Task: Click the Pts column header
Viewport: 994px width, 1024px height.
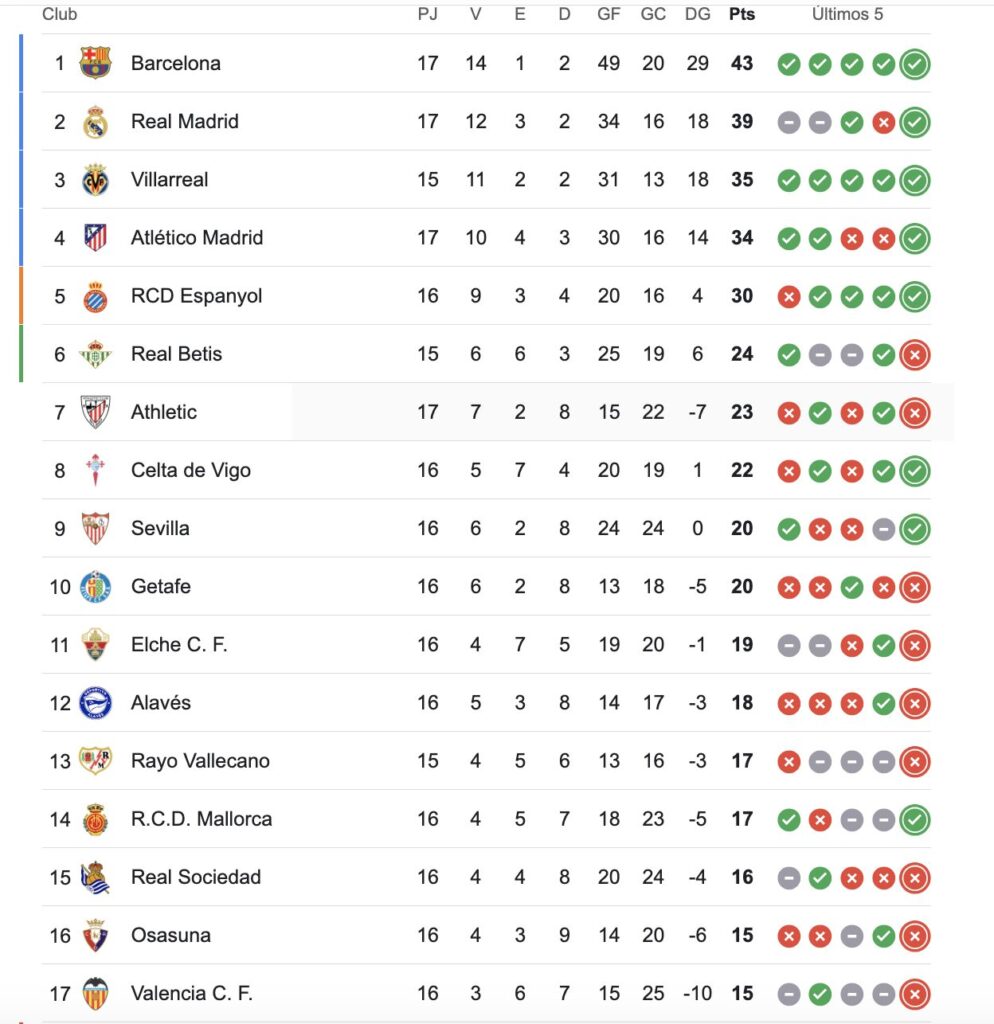Action: coord(742,14)
